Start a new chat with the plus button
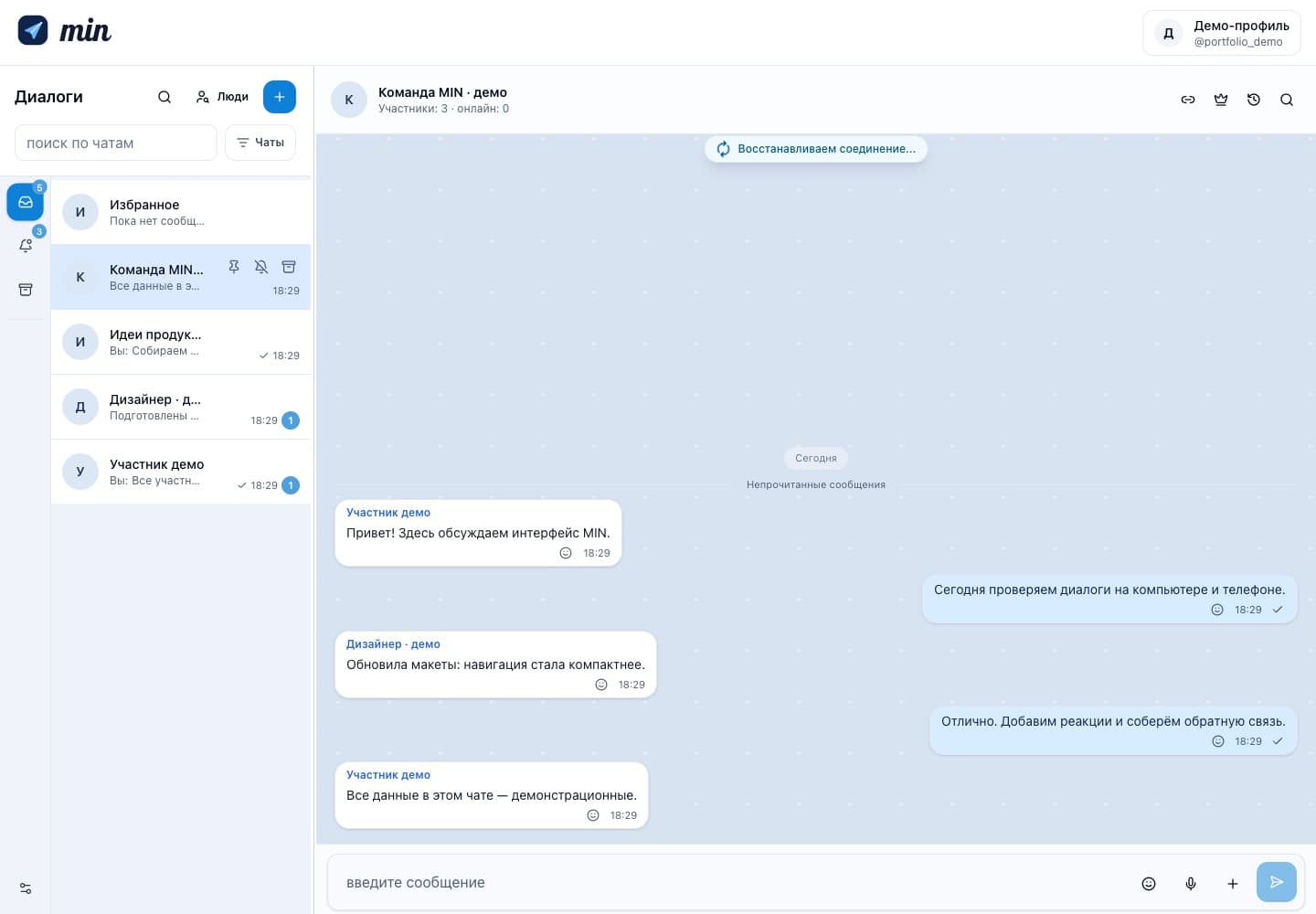This screenshot has width=1316, height=914. [x=280, y=97]
